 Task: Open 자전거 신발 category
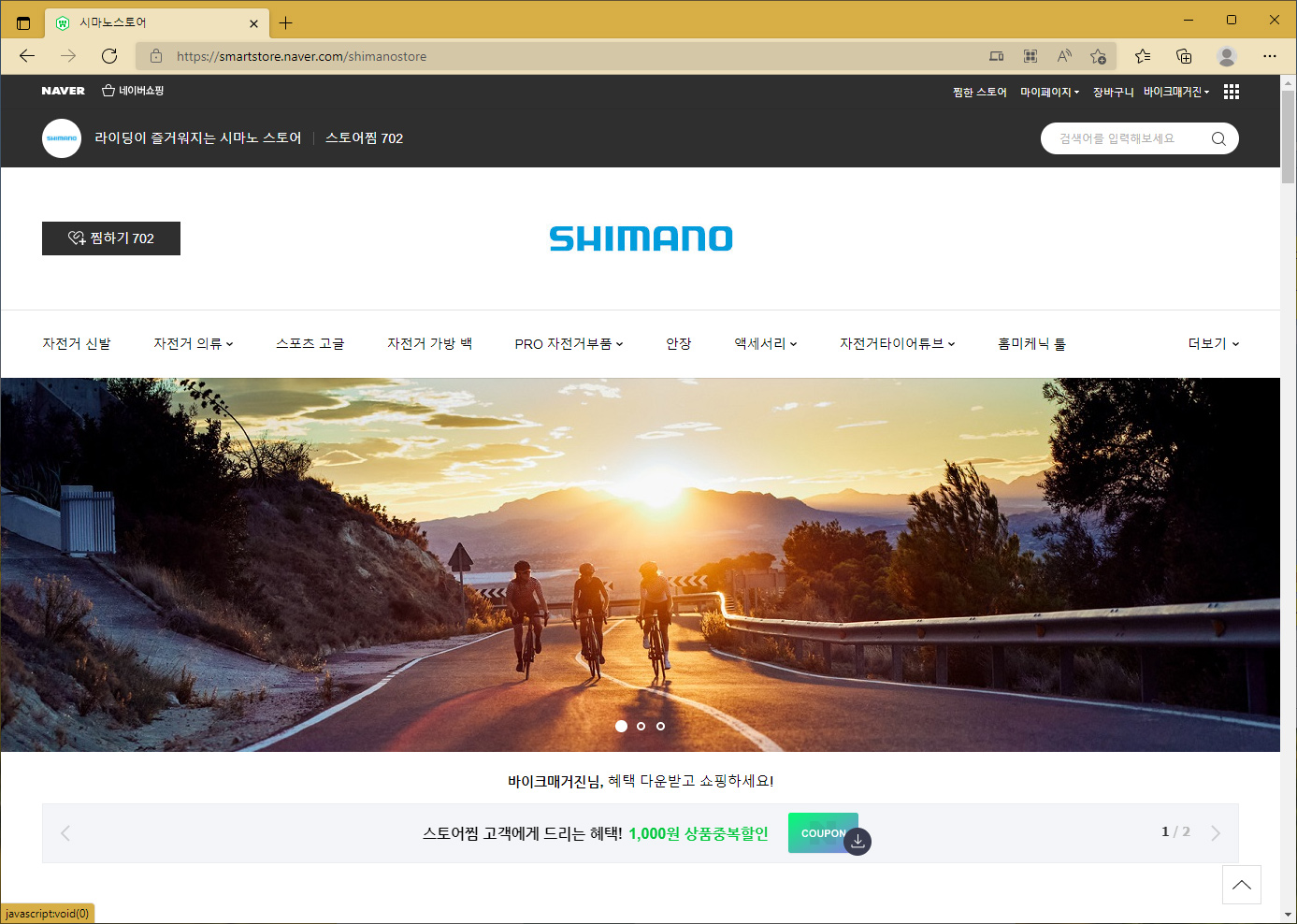(77, 344)
